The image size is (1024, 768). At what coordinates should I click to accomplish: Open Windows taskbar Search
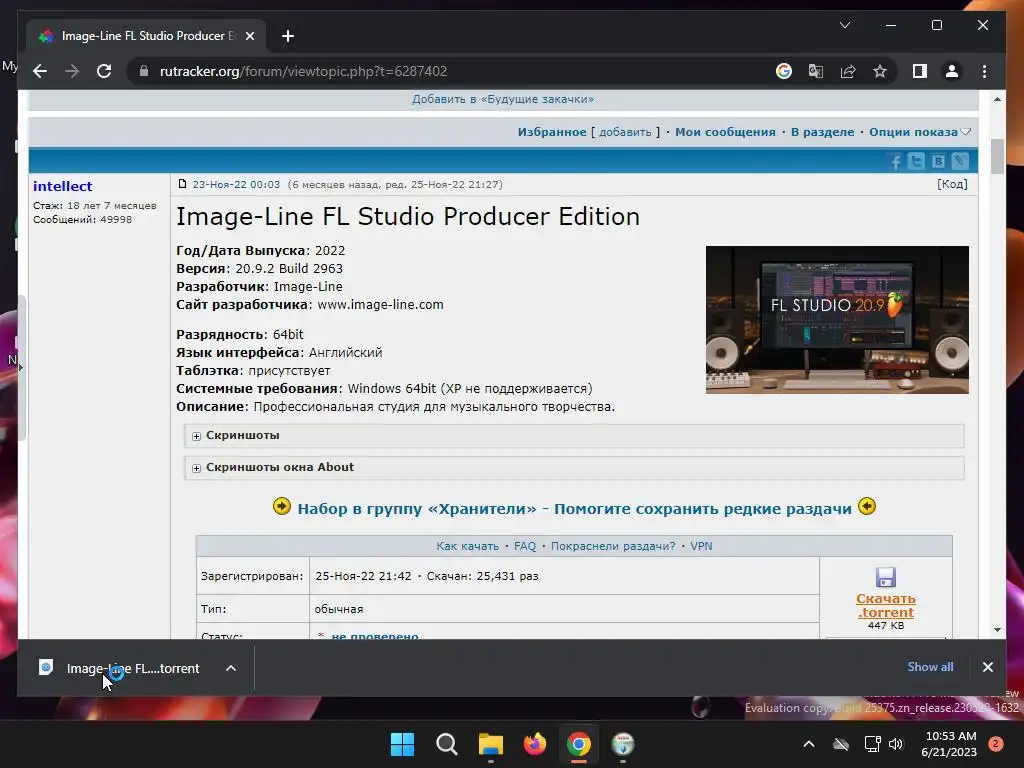(x=447, y=744)
